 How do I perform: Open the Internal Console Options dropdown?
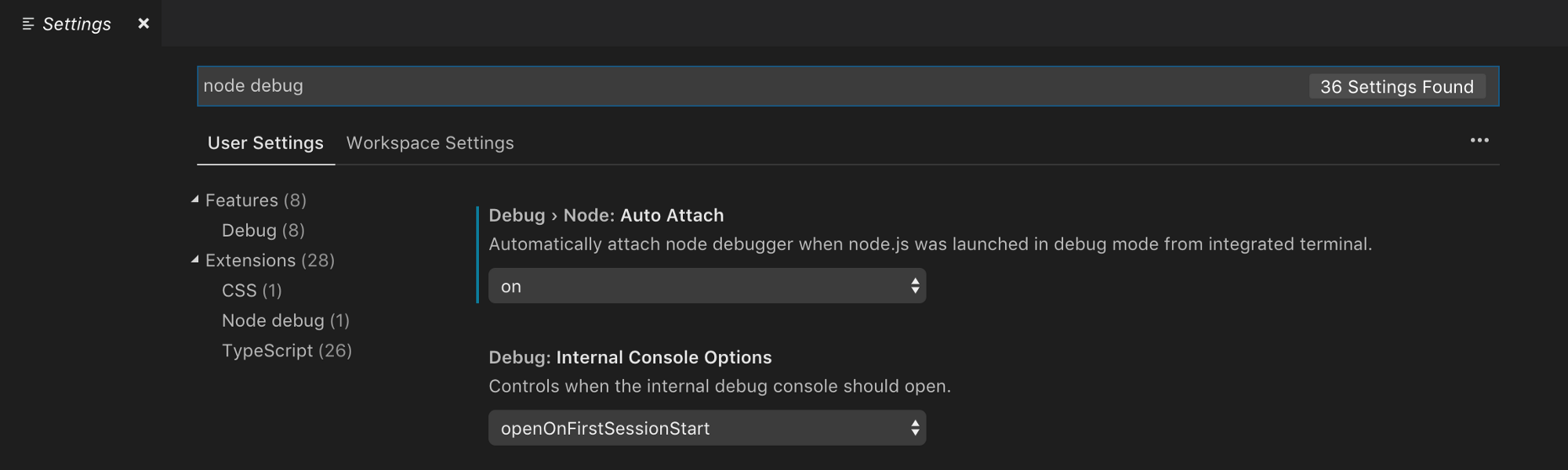coord(706,428)
